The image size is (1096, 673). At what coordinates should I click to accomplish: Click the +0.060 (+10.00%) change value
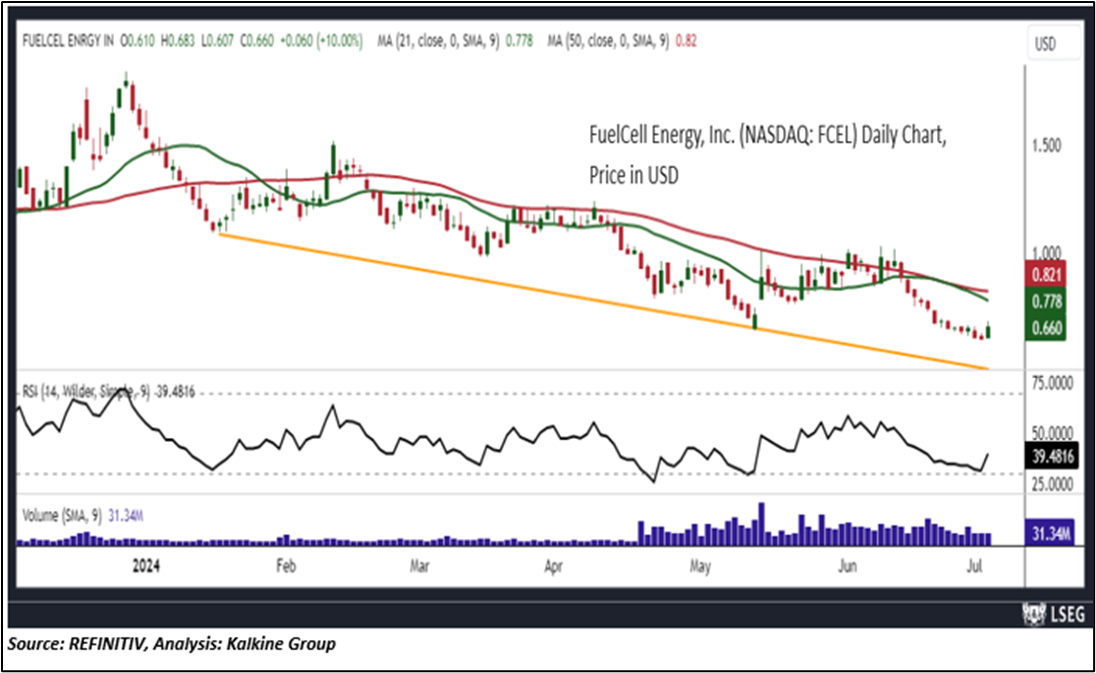[322, 41]
